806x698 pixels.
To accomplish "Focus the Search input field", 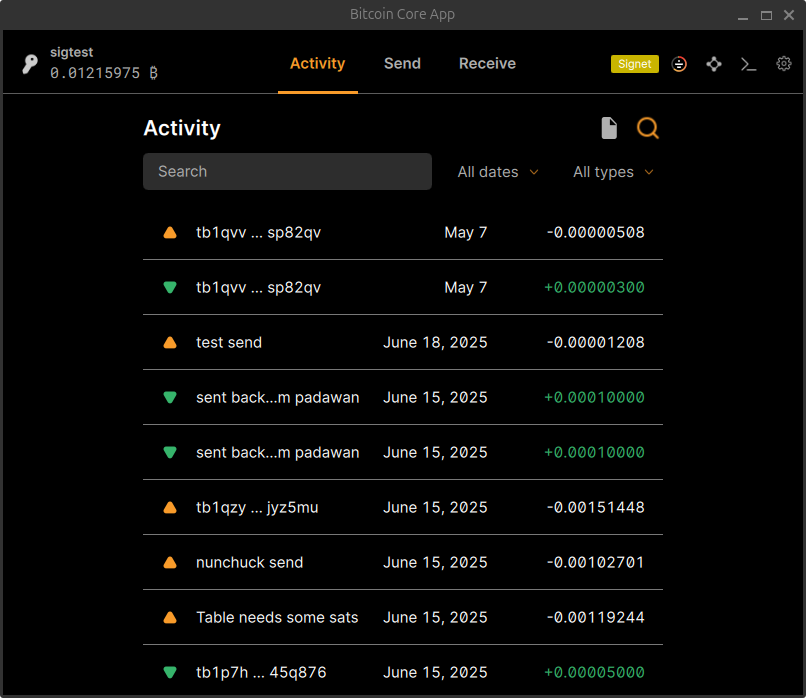I will [287, 171].
